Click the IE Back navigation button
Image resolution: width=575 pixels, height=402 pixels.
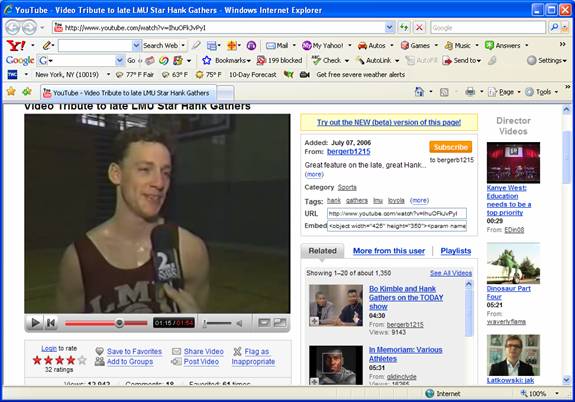(x=12, y=28)
